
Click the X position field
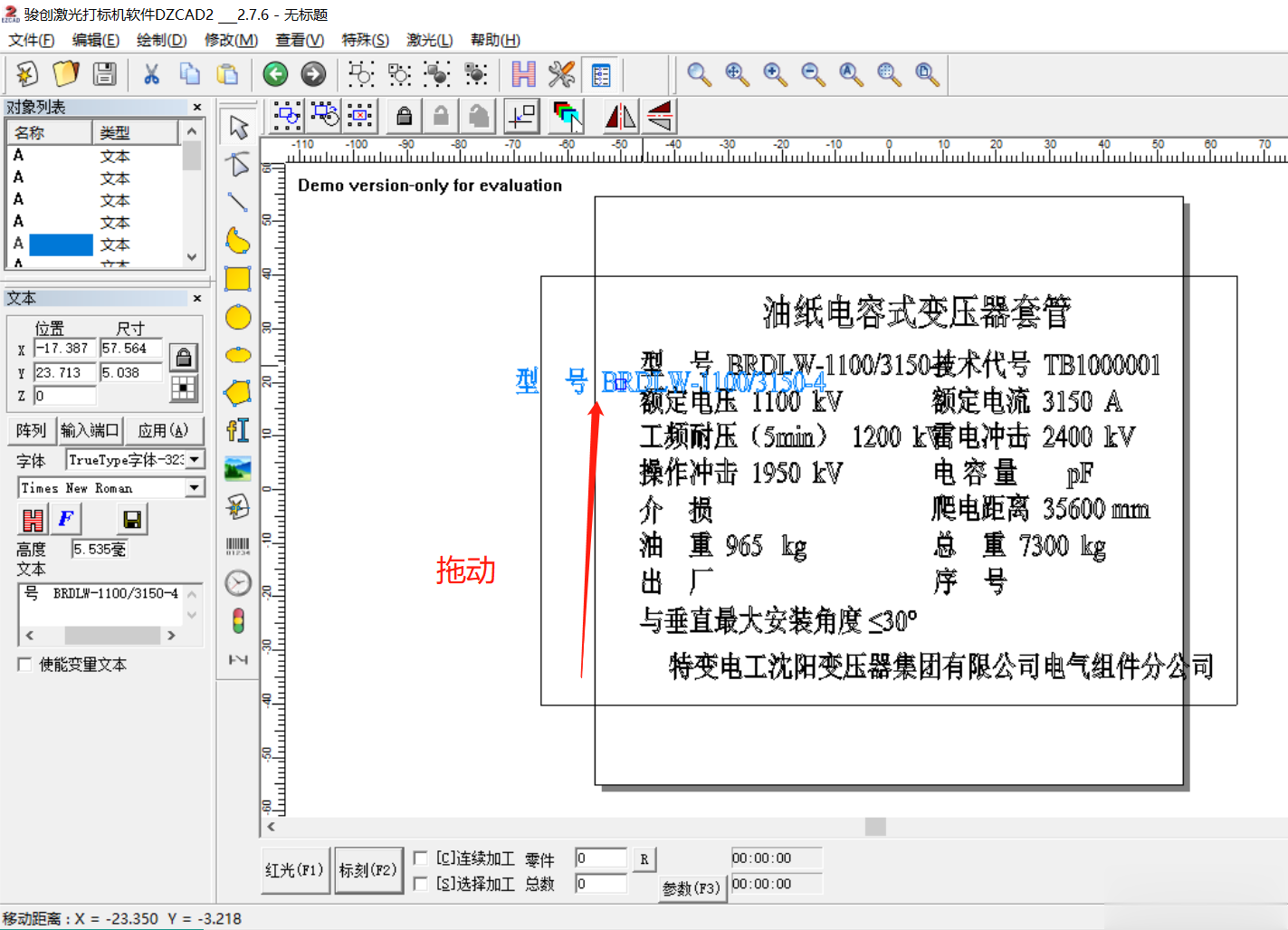click(64, 348)
